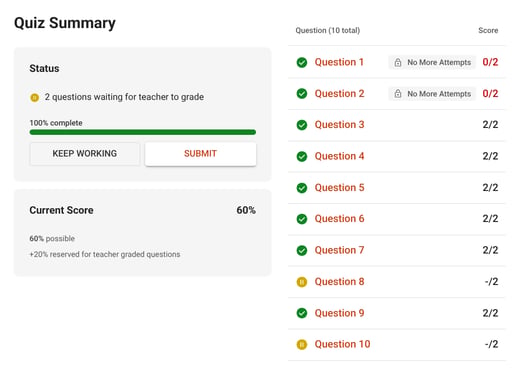Click the yellow status icon in Status card
The height and width of the screenshot is (380, 523).
(x=34, y=97)
